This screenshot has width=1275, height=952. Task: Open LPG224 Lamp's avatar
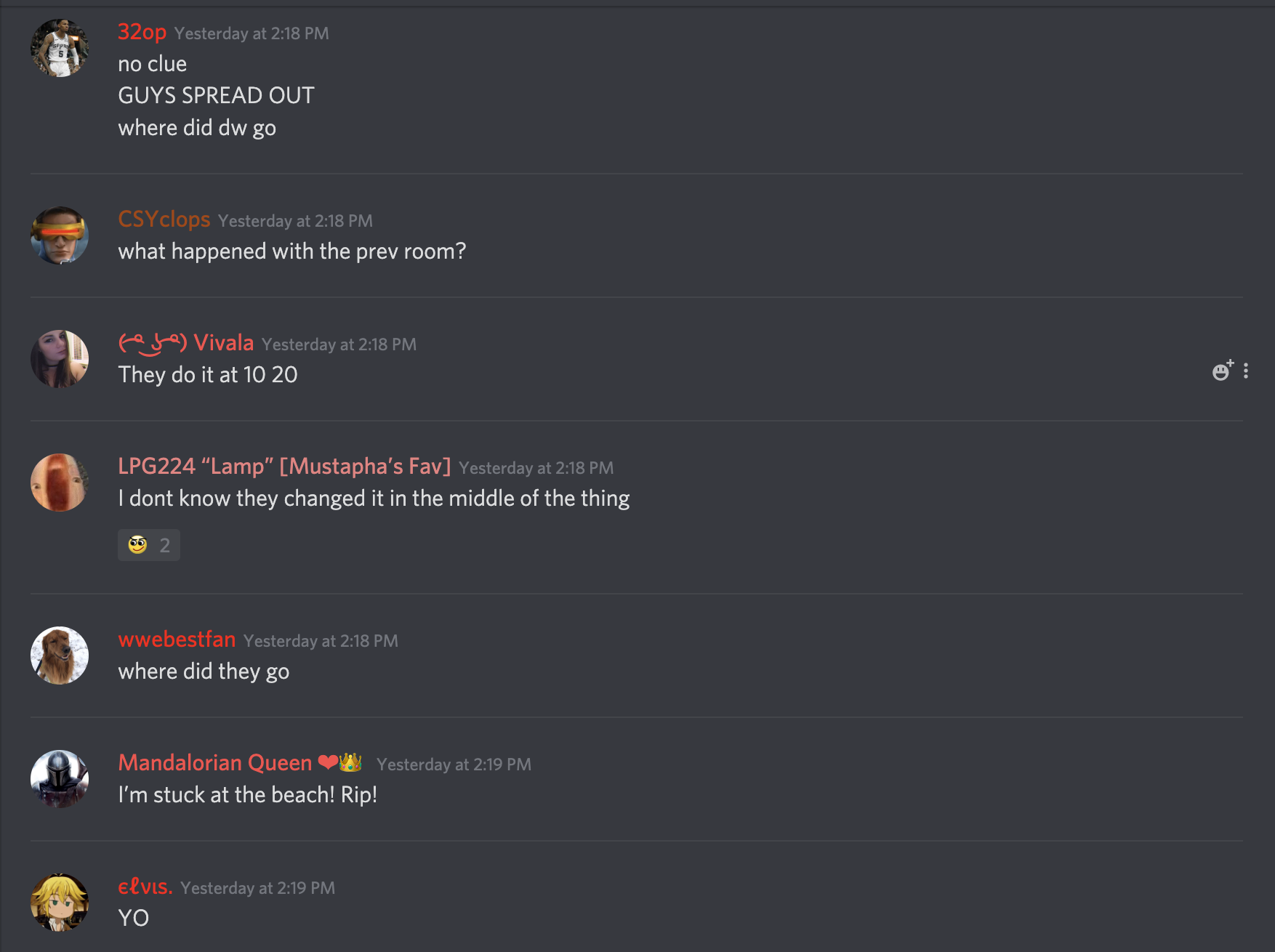60,483
